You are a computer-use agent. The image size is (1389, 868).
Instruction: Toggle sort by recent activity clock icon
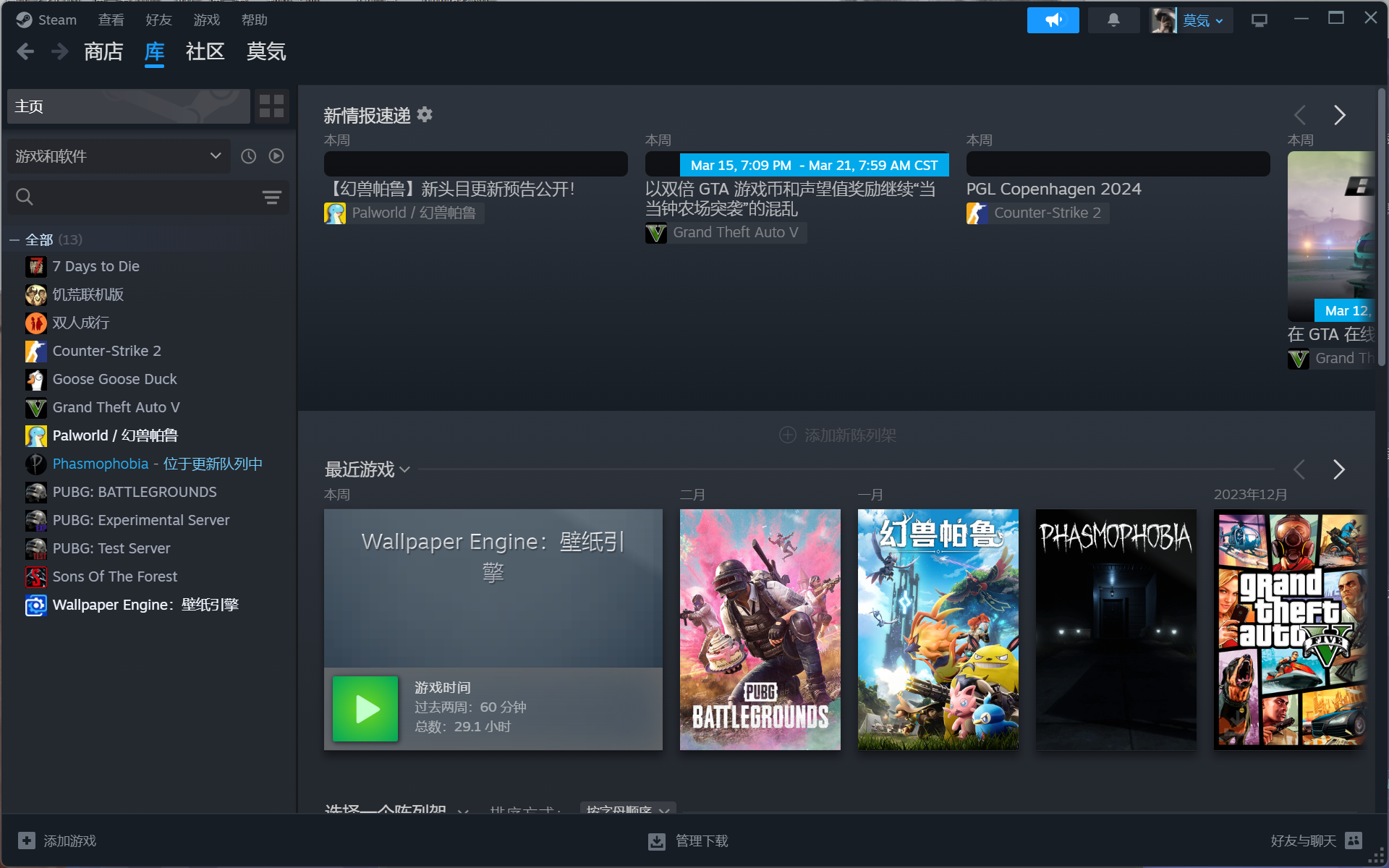tap(248, 156)
